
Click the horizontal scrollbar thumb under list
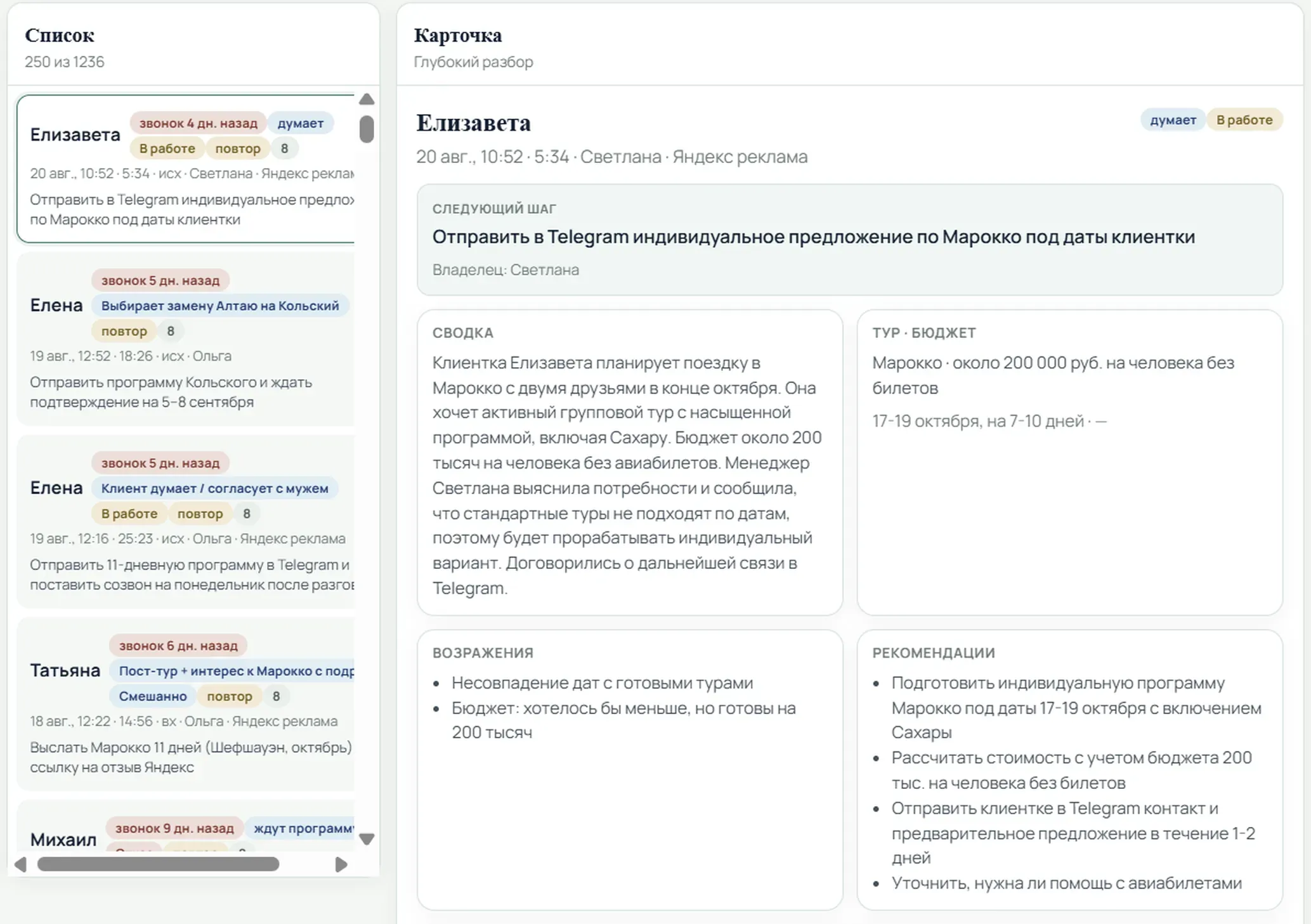coord(158,864)
